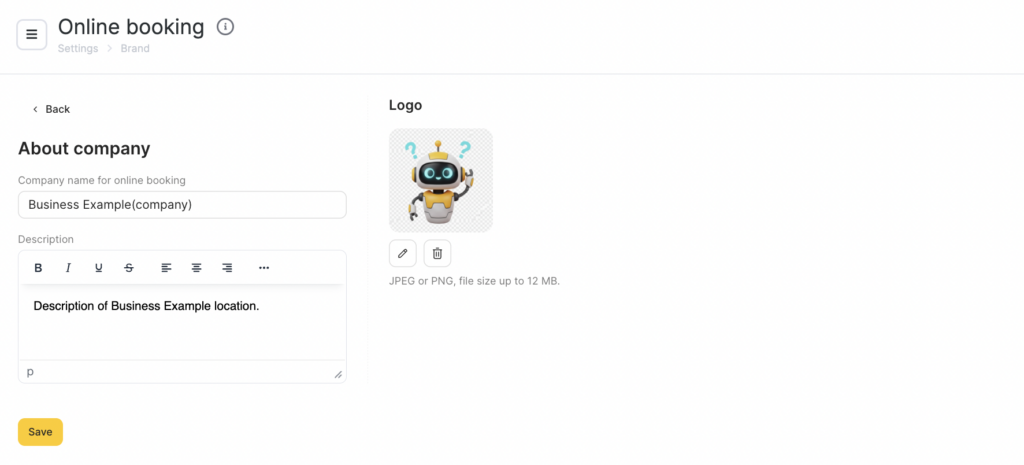
Task: Toggle italic formatting in description editor
Action: 68,268
